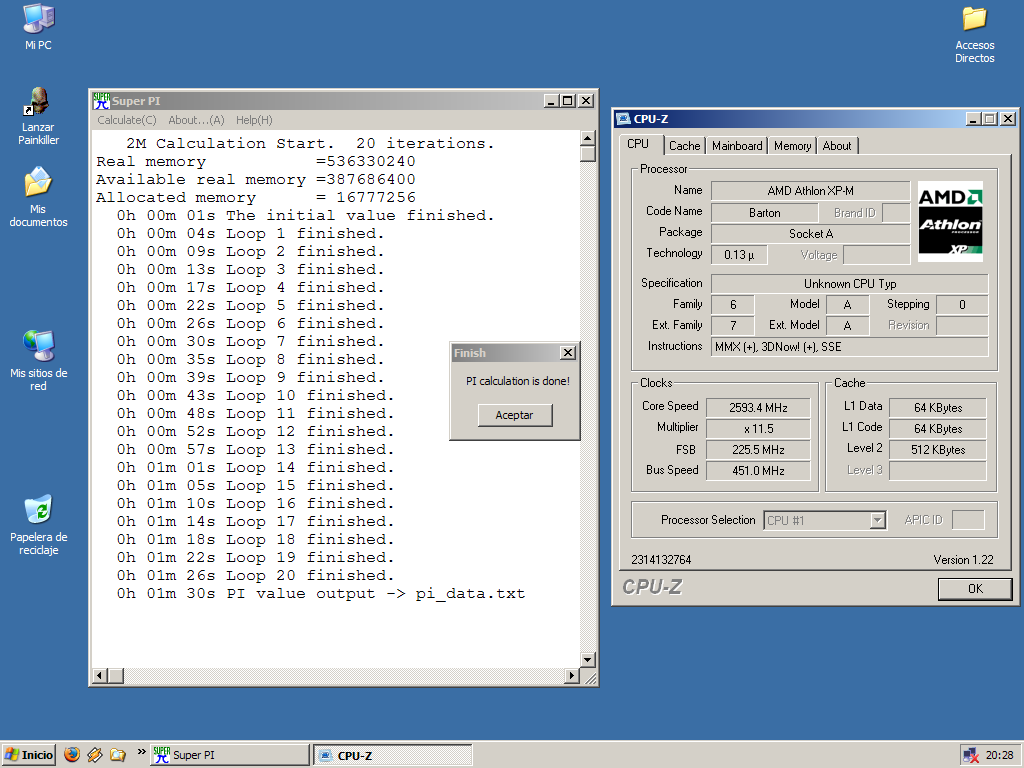Click the Super PI horizontal scrollbar right arrow

(573, 677)
